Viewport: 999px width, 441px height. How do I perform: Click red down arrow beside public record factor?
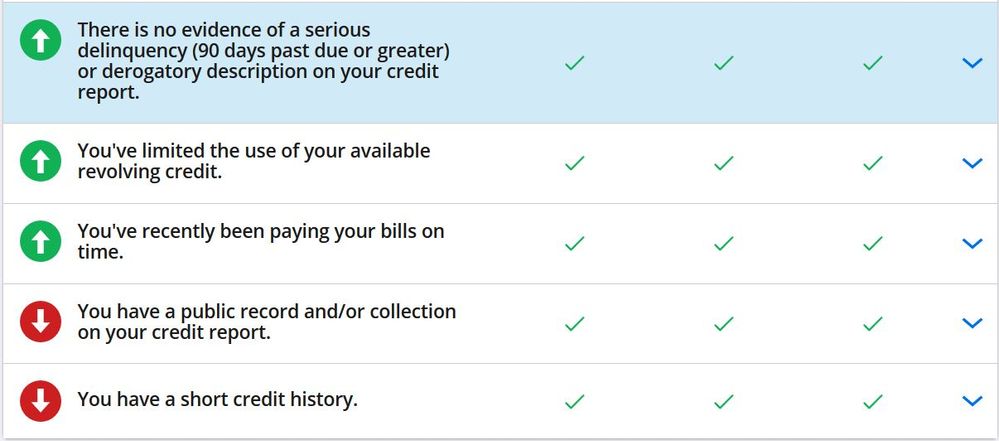(41, 322)
